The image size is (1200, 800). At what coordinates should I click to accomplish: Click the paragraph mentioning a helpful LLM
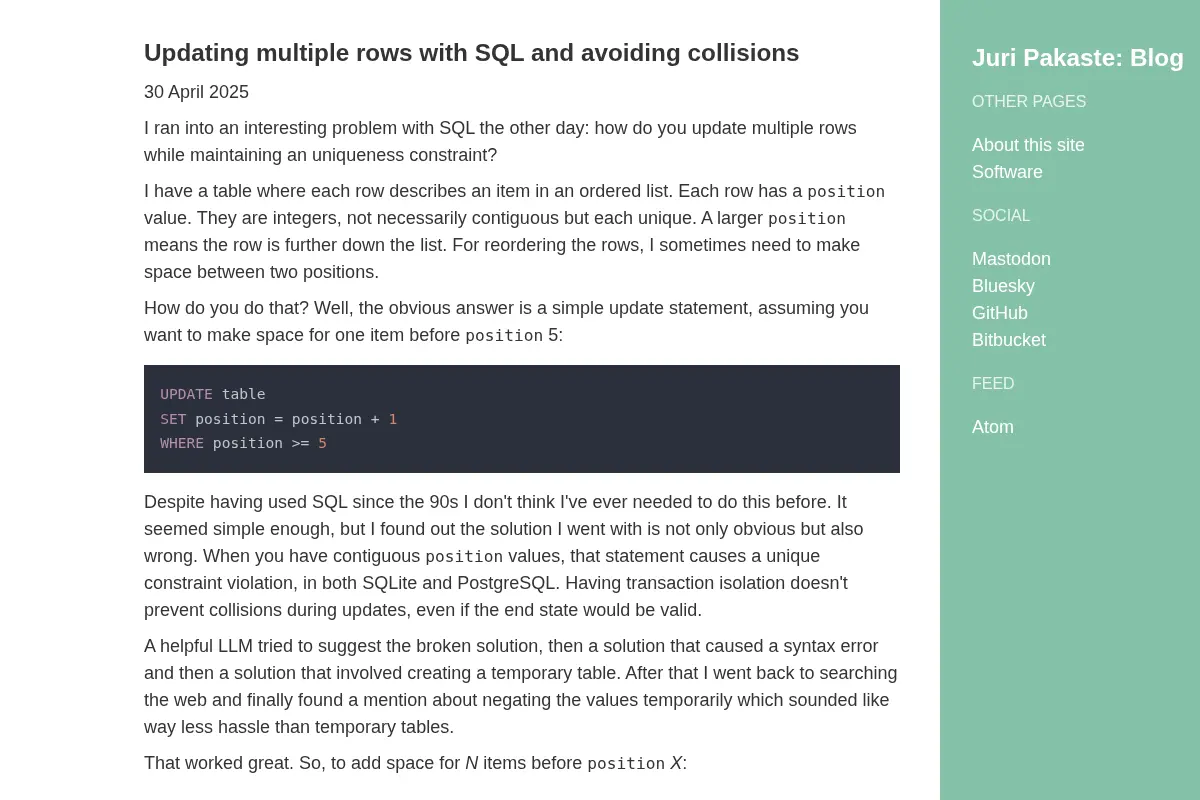coord(521,687)
